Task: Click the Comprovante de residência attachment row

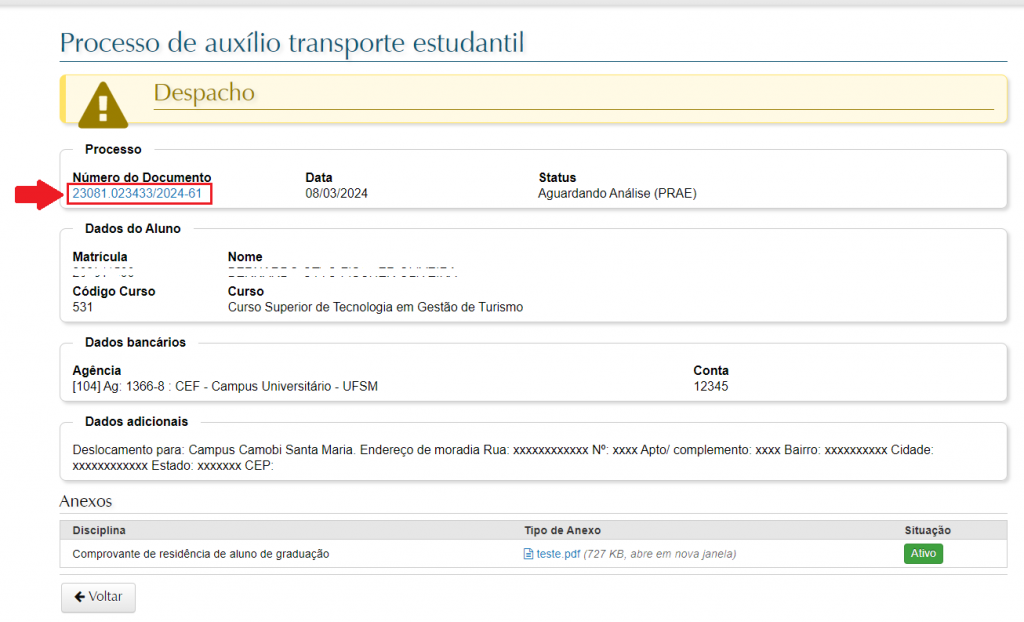Action: point(201,554)
